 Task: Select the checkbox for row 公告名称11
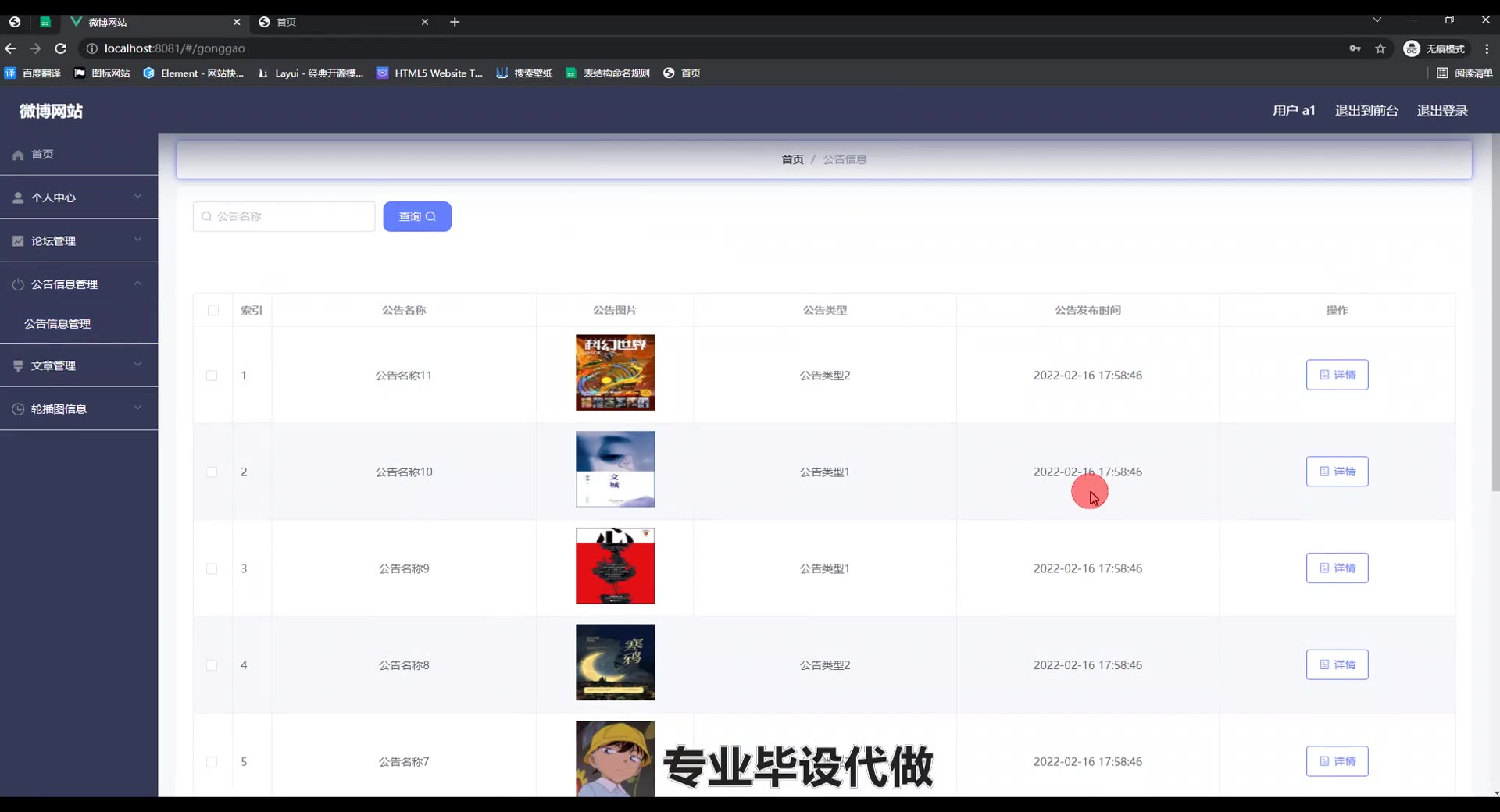tap(212, 376)
